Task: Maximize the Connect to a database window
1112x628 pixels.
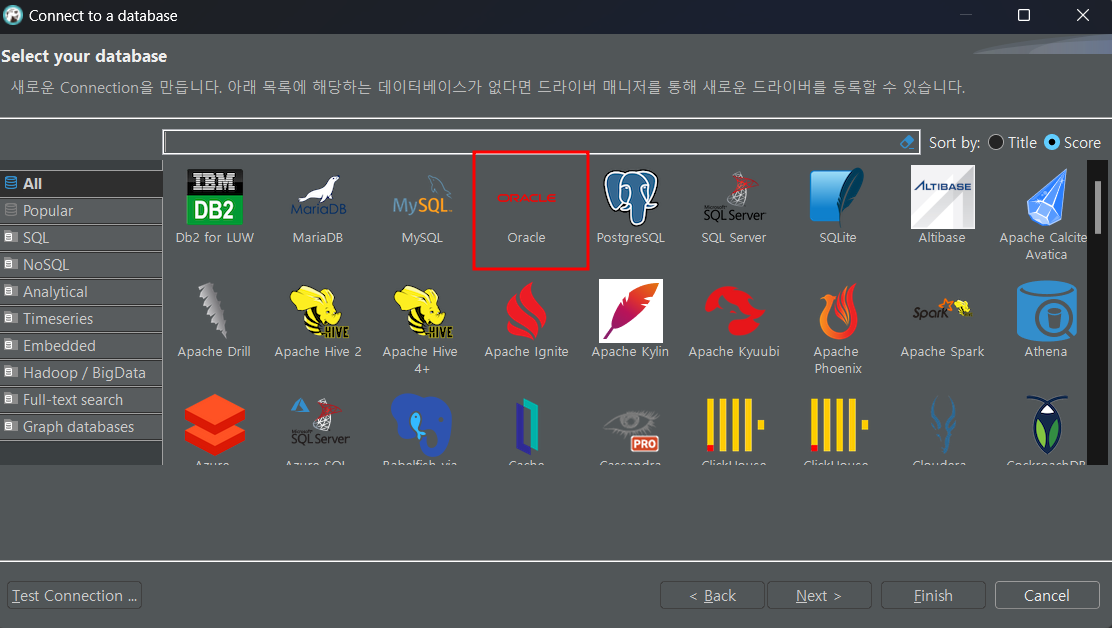Action: click(x=1023, y=15)
